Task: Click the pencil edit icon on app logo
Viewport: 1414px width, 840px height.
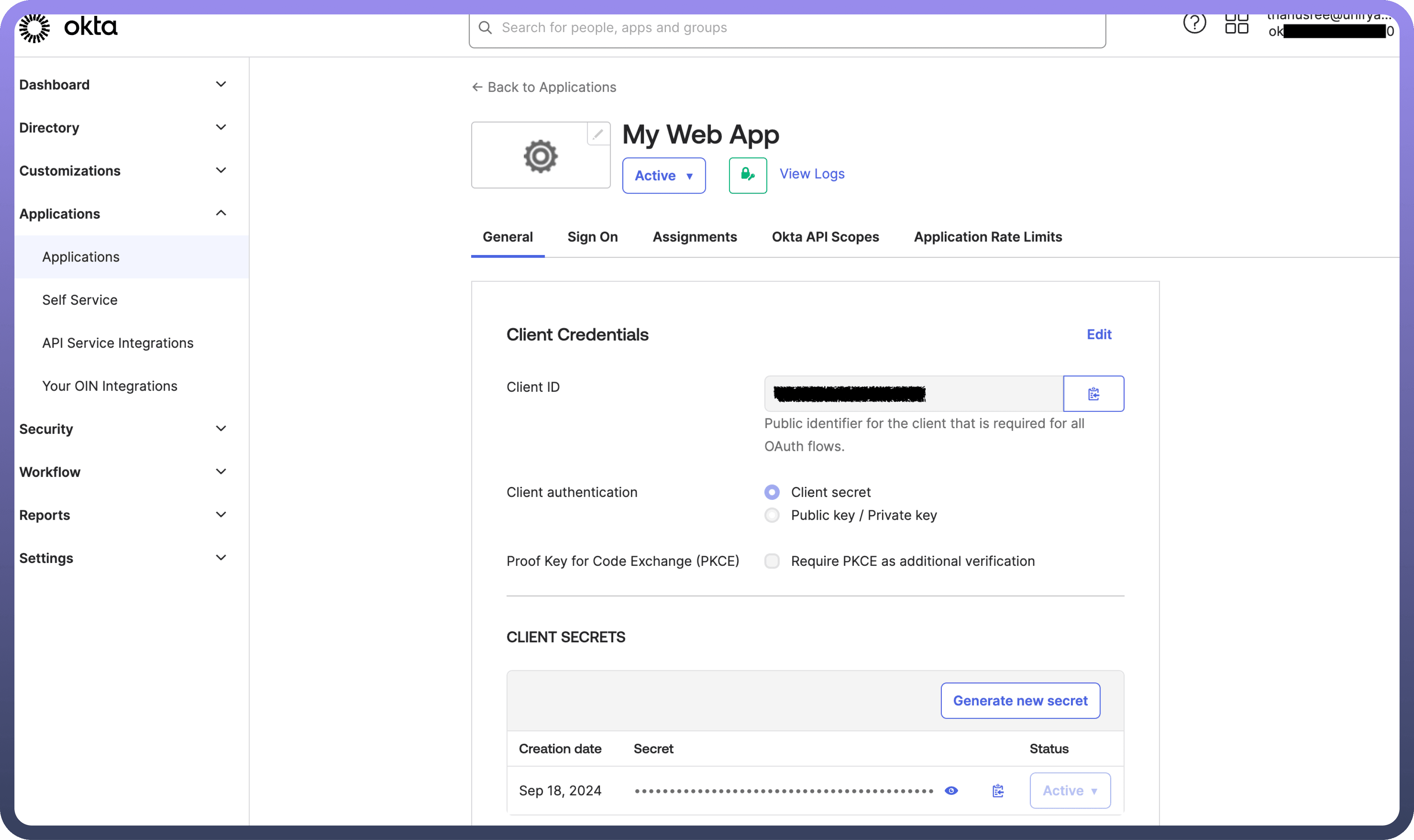Action: pyautogui.click(x=598, y=134)
